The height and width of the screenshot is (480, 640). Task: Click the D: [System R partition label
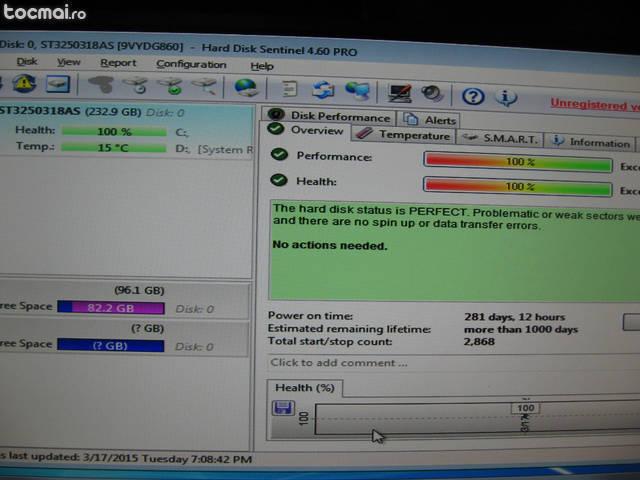click(x=214, y=149)
